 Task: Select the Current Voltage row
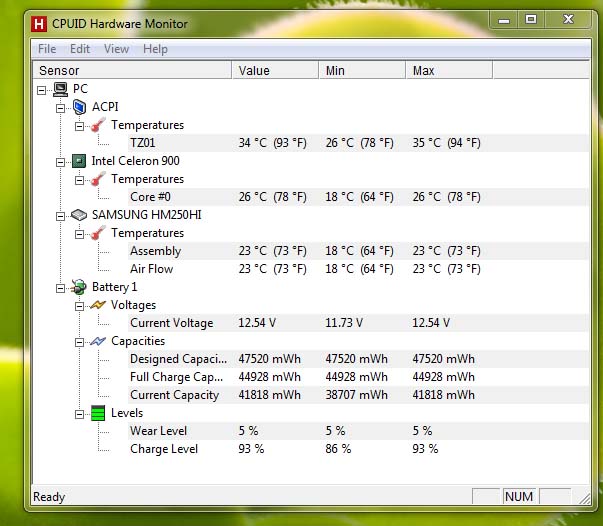(x=358, y=323)
